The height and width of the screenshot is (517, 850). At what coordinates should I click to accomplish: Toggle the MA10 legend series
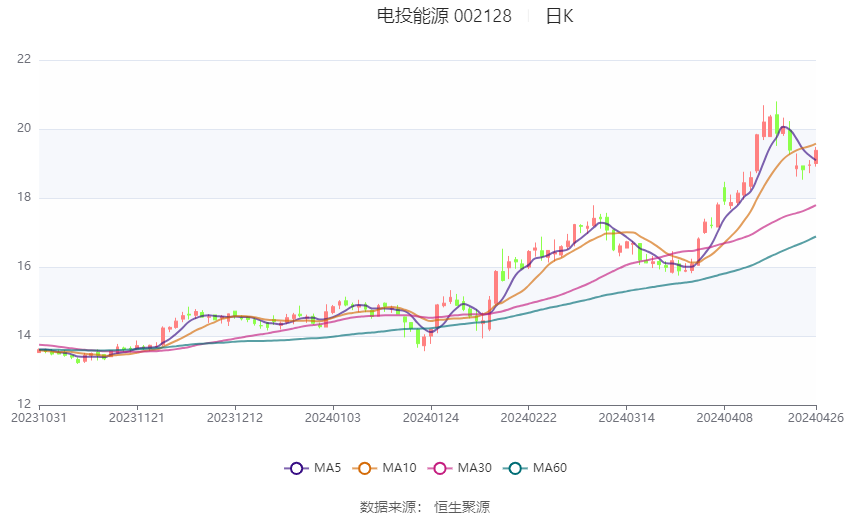coord(384,468)
